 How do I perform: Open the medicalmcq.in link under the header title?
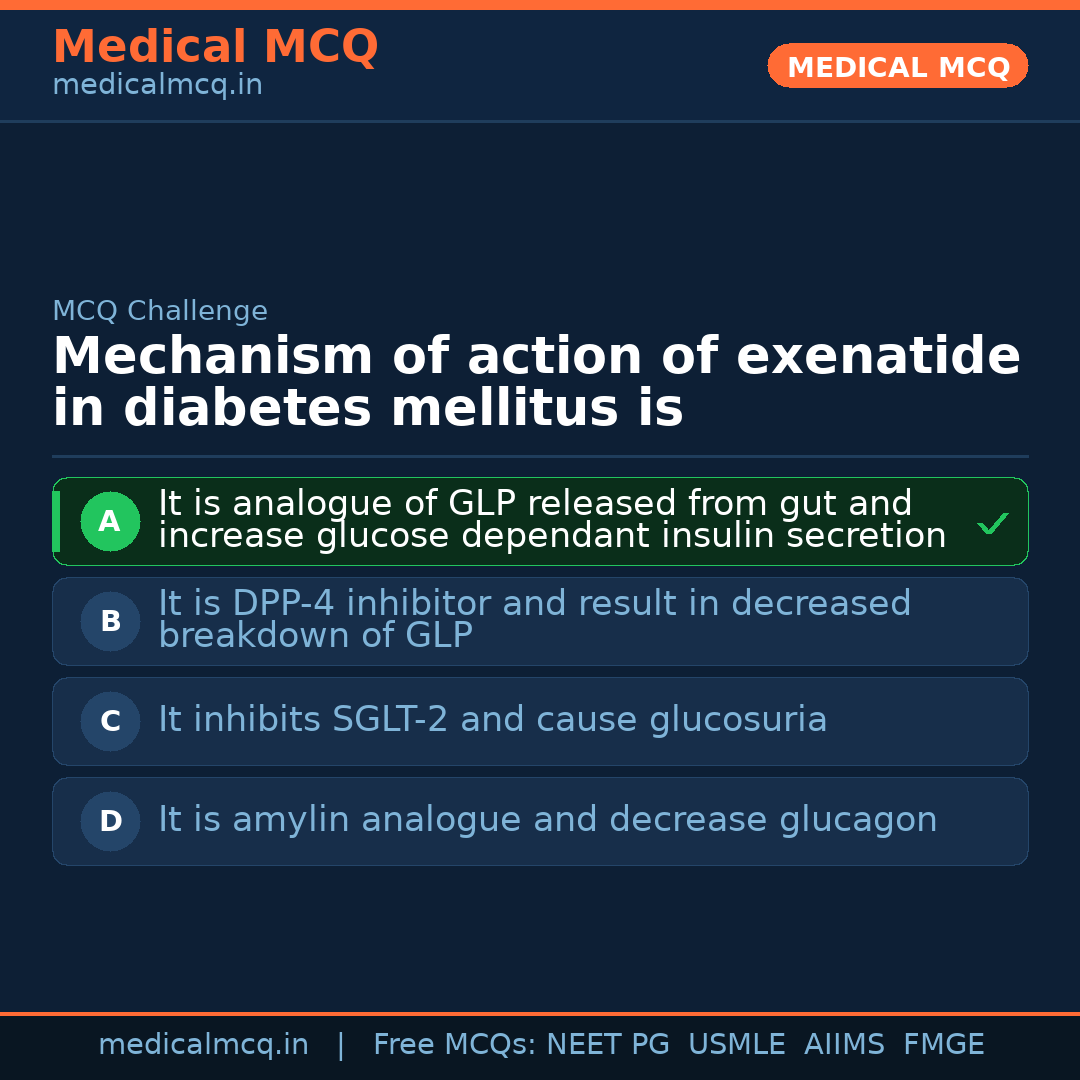click(x=157, y=86)
